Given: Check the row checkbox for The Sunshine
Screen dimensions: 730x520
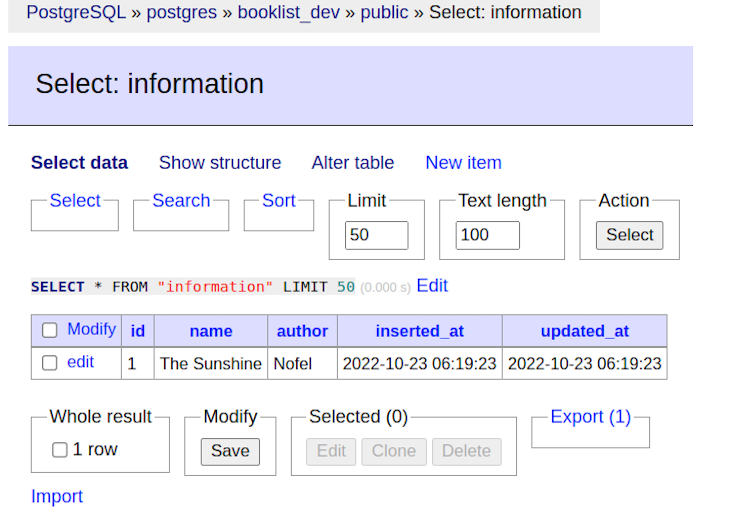Looking at the screenshot, I should point(49,363).
